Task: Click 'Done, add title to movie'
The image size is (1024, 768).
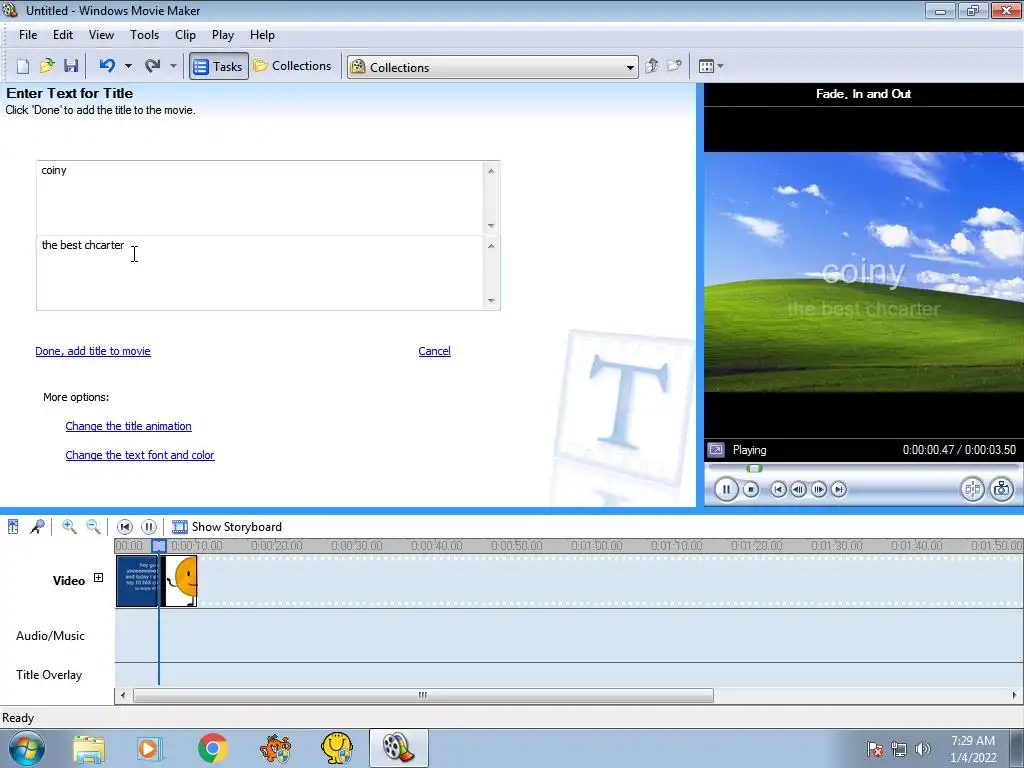Action: (93, 351)
